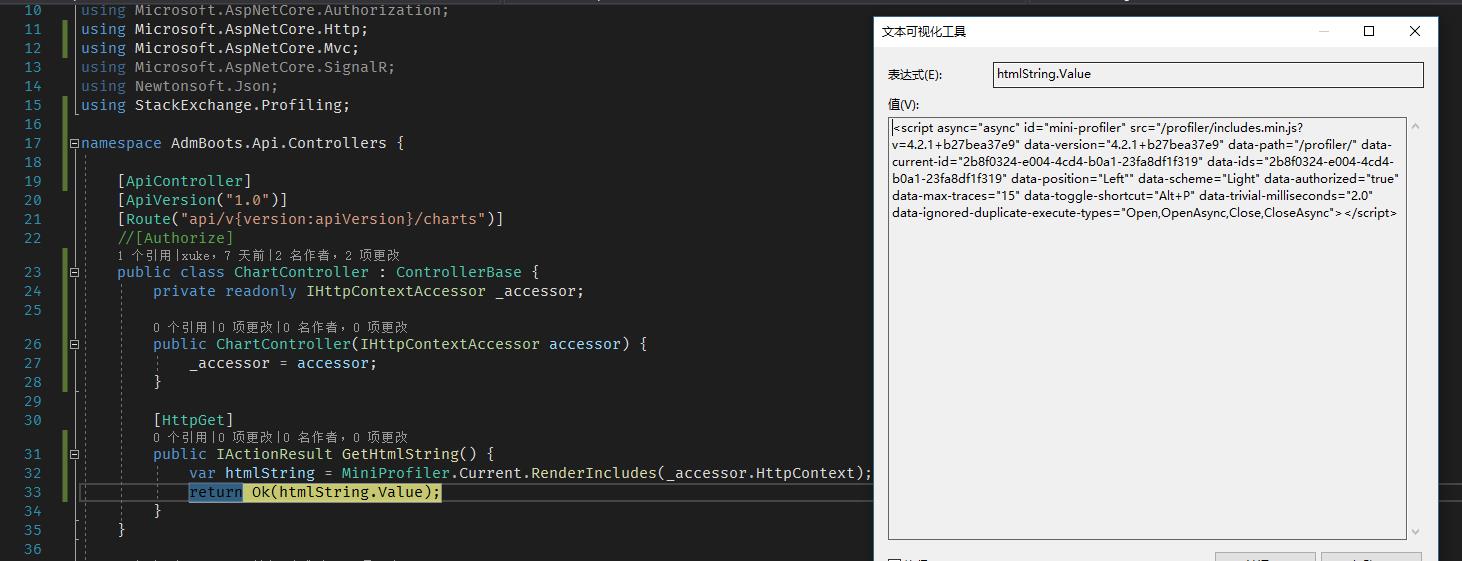Open '0 个引用' CodeLens above the ChartController constructor
The height and width of the screenshot is (561, 1462).
click(x=180, y=327)
